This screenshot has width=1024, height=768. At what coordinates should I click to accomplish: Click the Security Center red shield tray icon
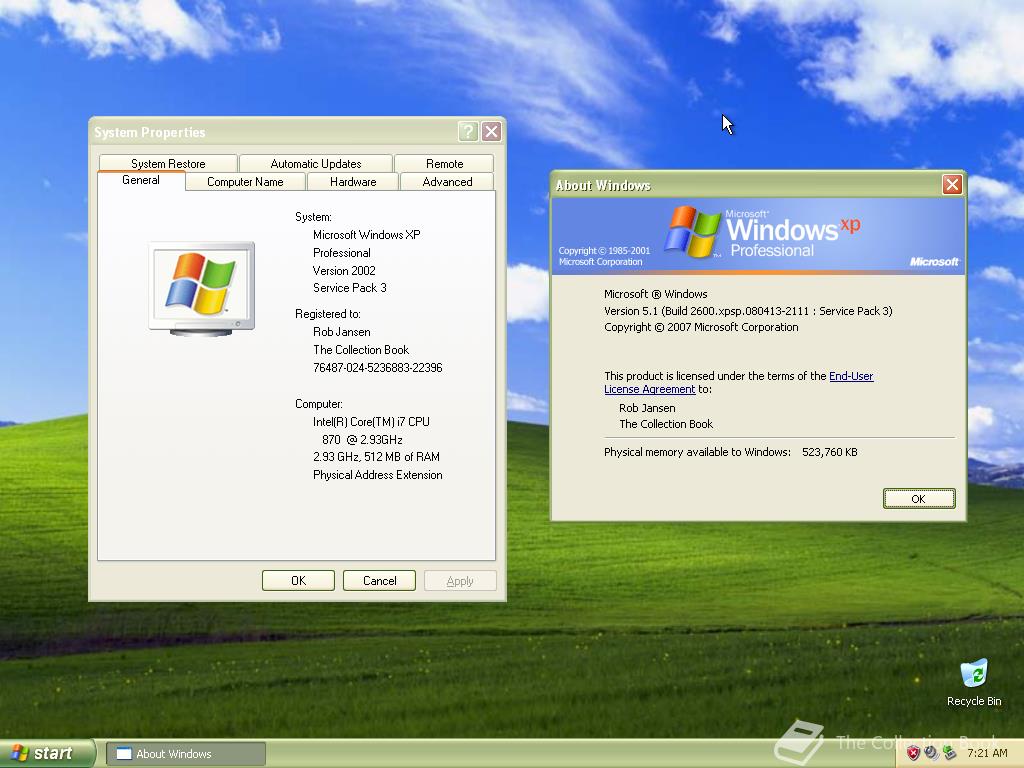[913, 753]
